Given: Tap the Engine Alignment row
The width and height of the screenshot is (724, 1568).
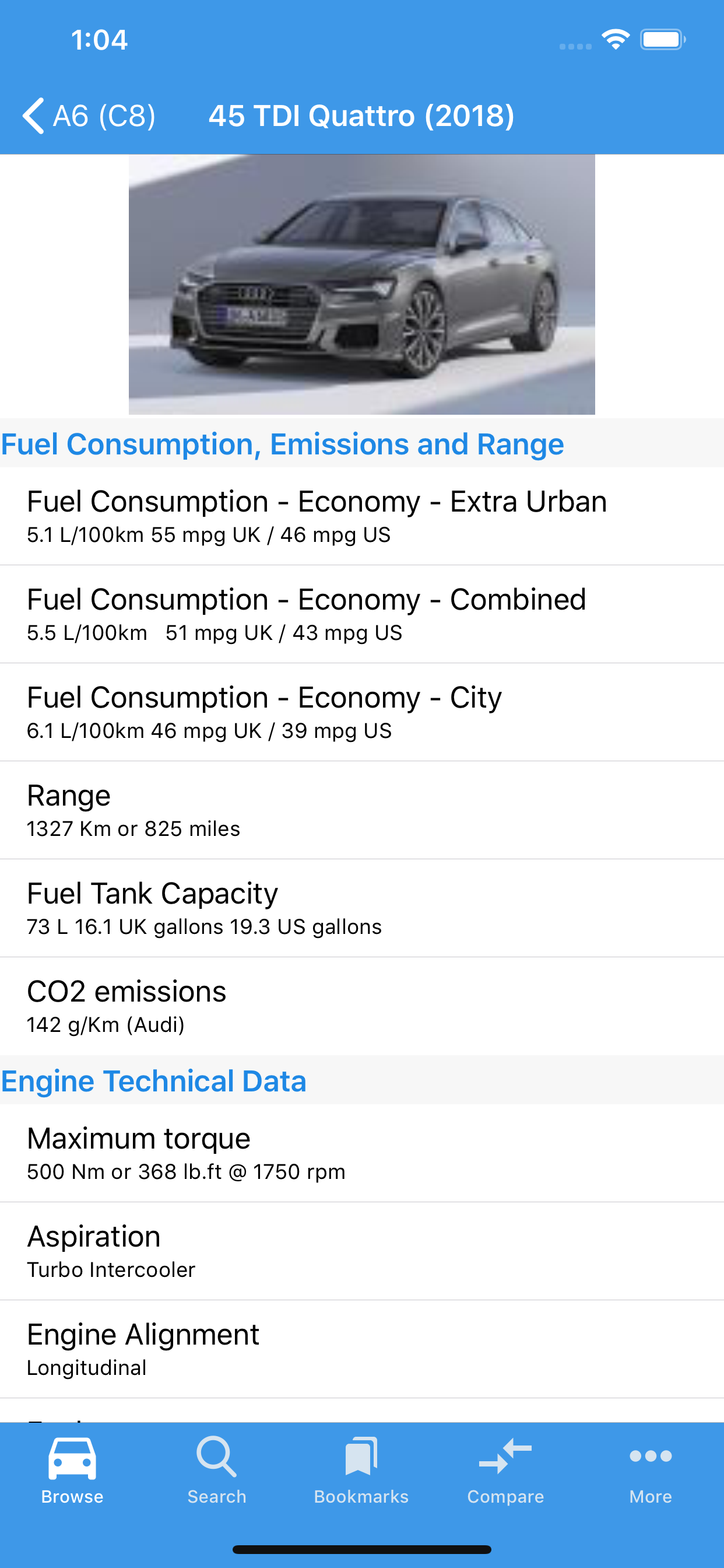Looking at the screenshot, I should pyautogui.click(x=361, y=1349).
